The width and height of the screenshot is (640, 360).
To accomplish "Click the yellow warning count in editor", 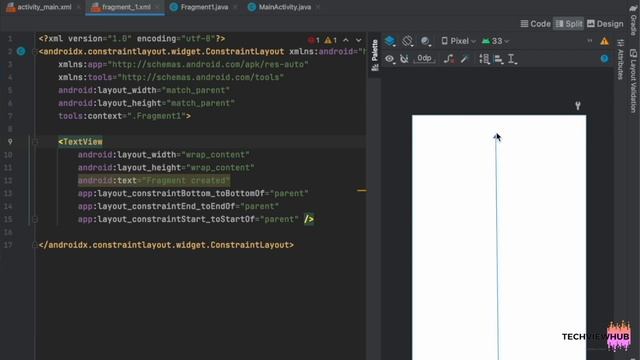I will point(331,40).
